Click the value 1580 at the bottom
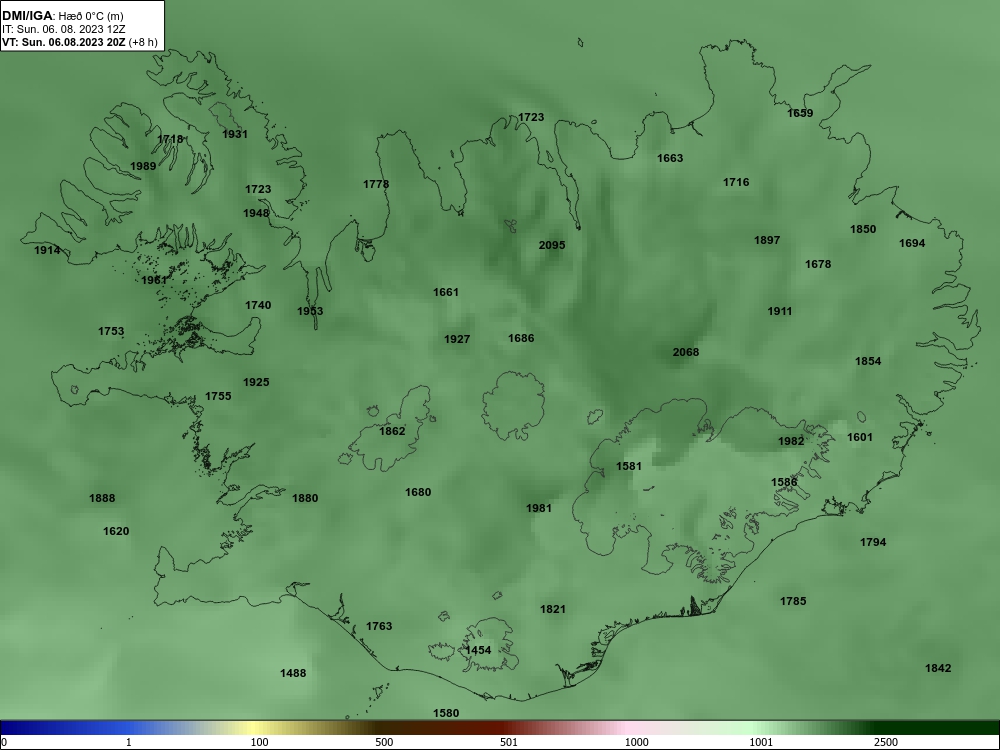This screenshot has width=1000, height=750. pos(446,713)
